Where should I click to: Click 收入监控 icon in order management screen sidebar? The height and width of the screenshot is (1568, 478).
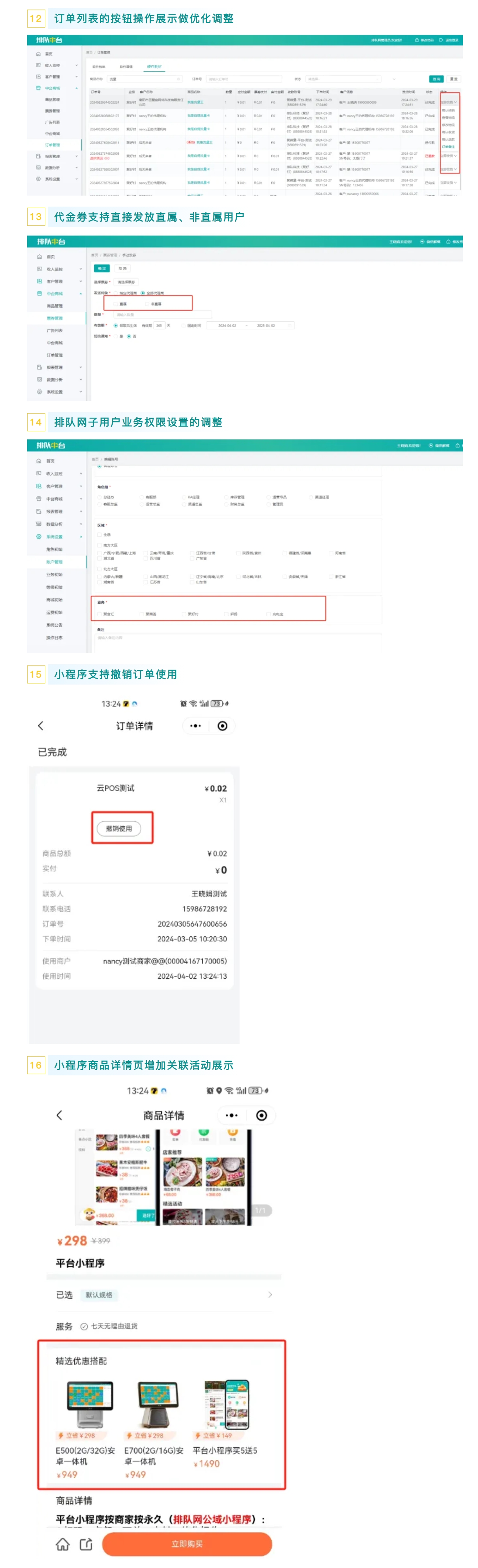click(x=38, y=65)
